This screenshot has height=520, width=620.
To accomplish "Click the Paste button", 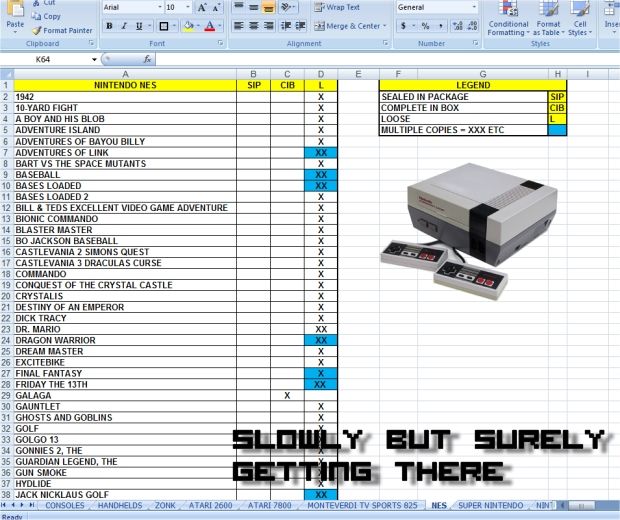I will (x=15, y=16).
